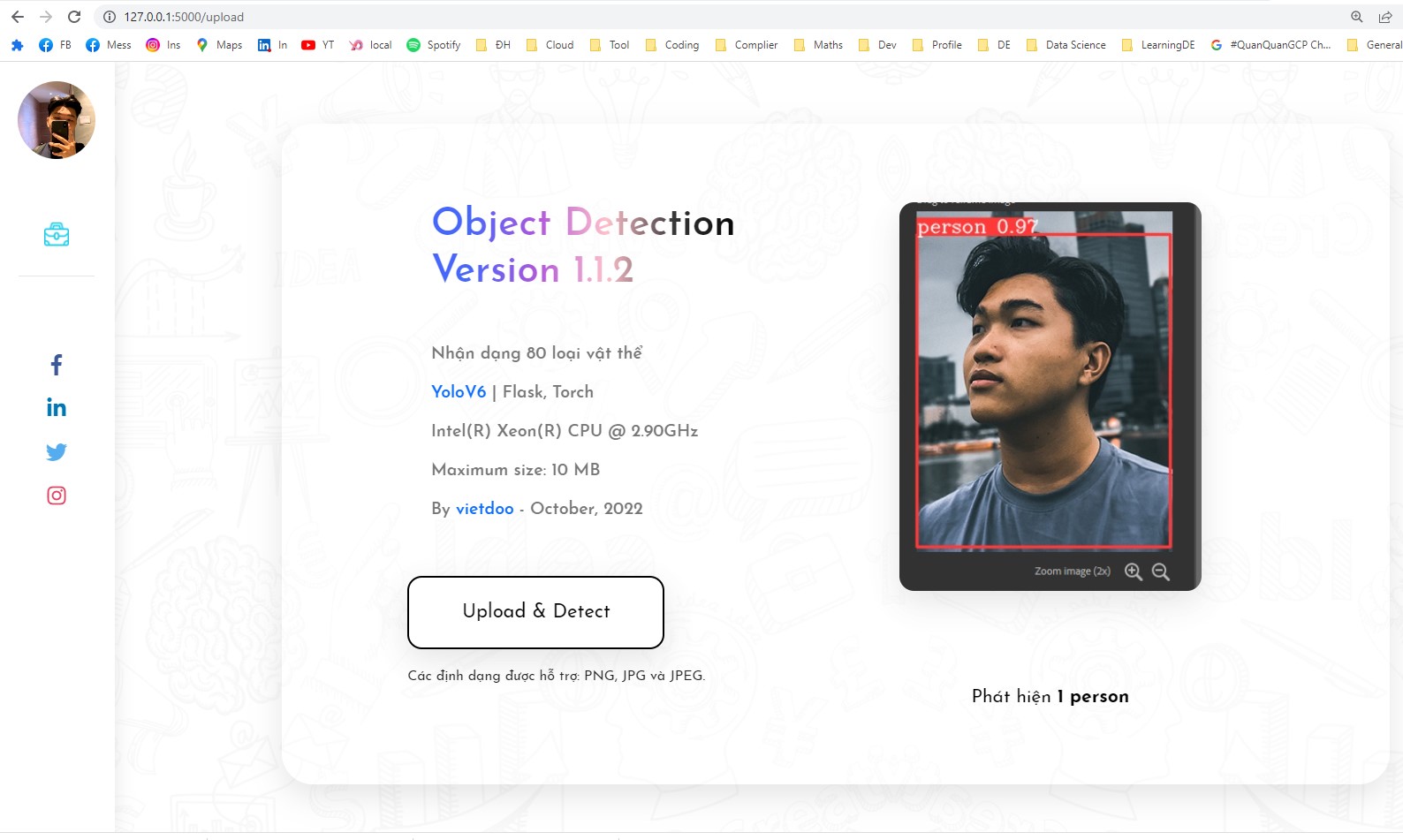Open the Data Science bookmarks folder
This screenshot has width=1403, height=840.
click(1066, 45)
